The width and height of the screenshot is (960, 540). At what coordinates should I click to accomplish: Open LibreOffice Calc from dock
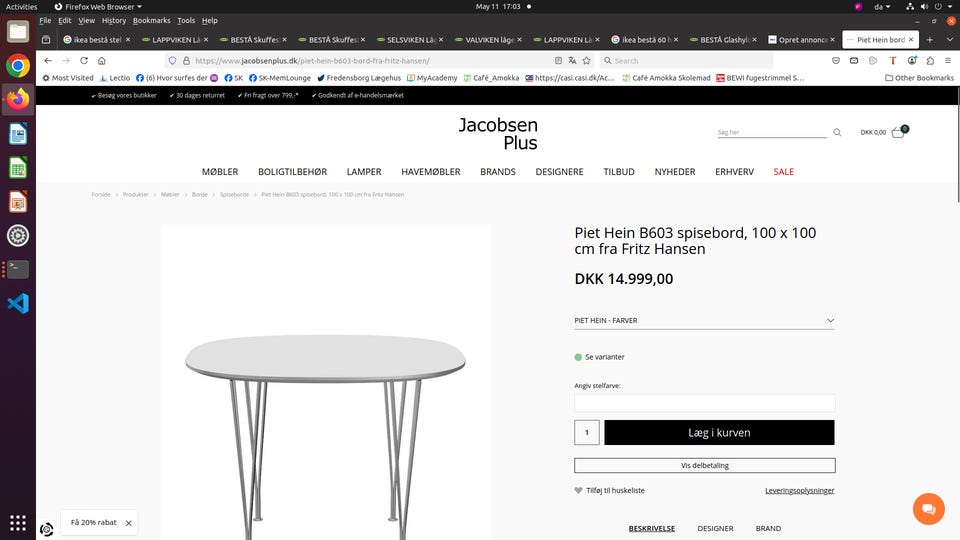tap(18, 168)
